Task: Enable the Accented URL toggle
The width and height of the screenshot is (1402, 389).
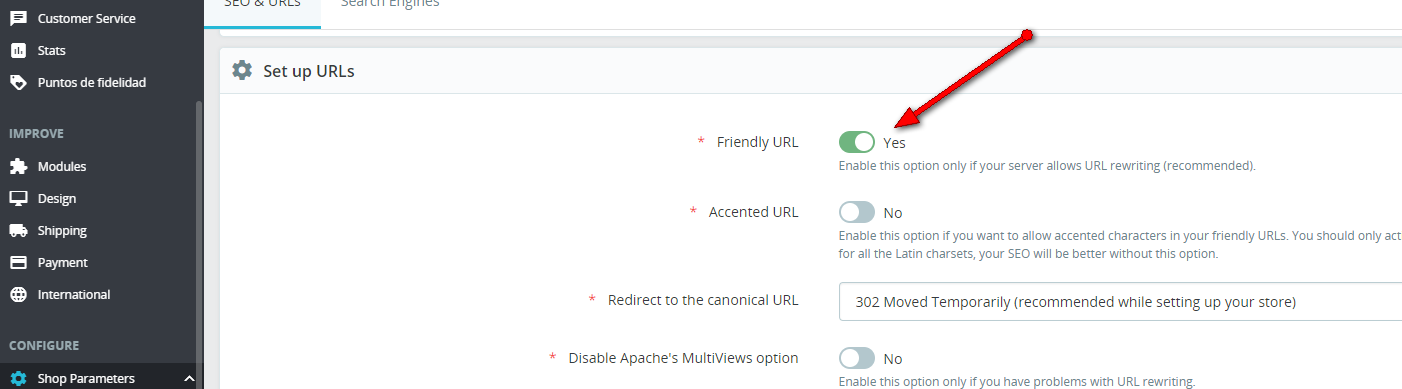Action: point(857,212)
